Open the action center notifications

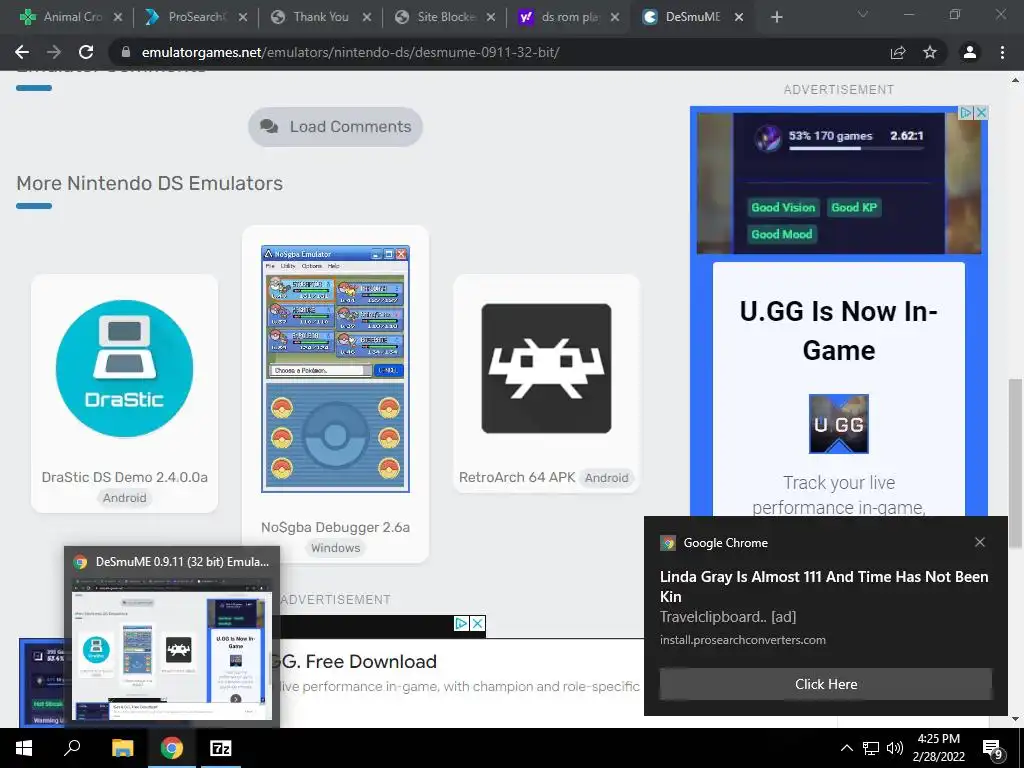[994, 750]
